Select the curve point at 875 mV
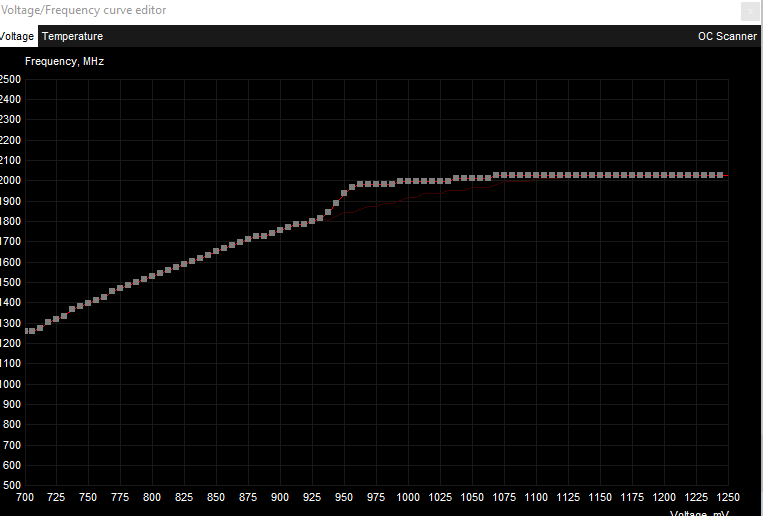This screenshot has width=763, height=516. coord(248,239)
